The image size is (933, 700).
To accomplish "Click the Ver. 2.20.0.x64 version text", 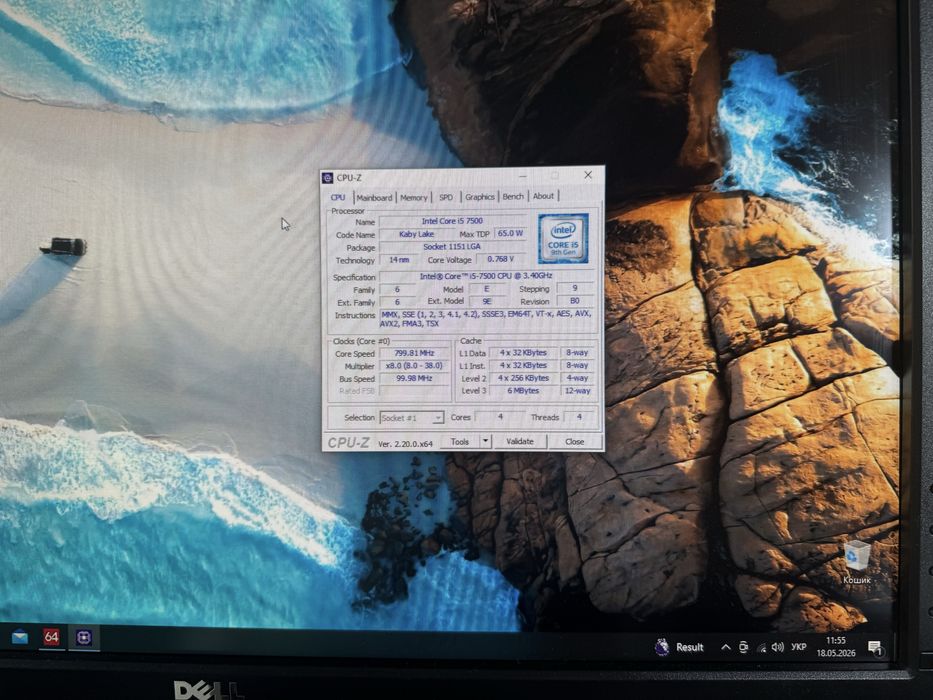I will [405, 443].
